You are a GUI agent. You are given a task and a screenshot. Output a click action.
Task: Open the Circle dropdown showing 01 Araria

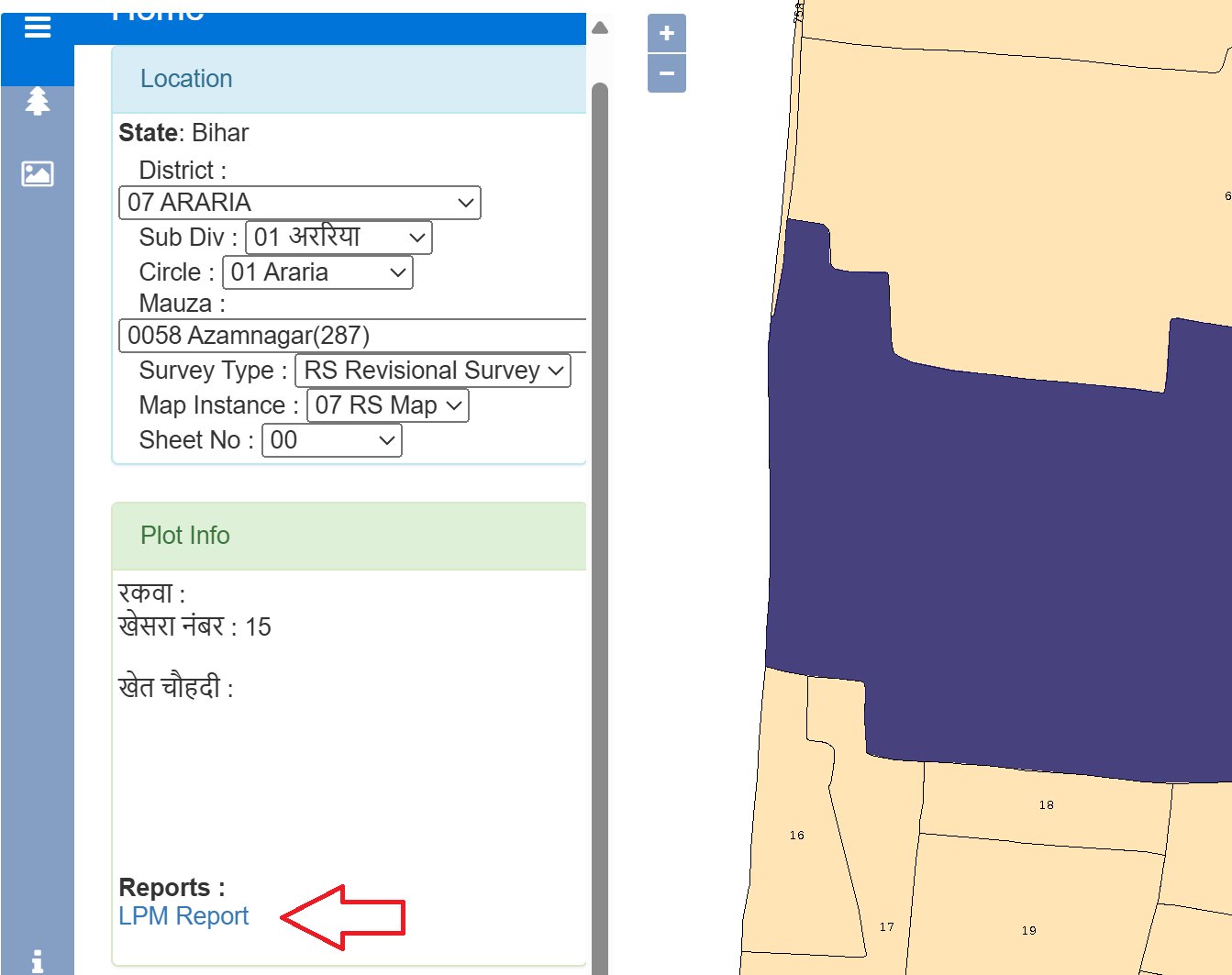point(317,272)
